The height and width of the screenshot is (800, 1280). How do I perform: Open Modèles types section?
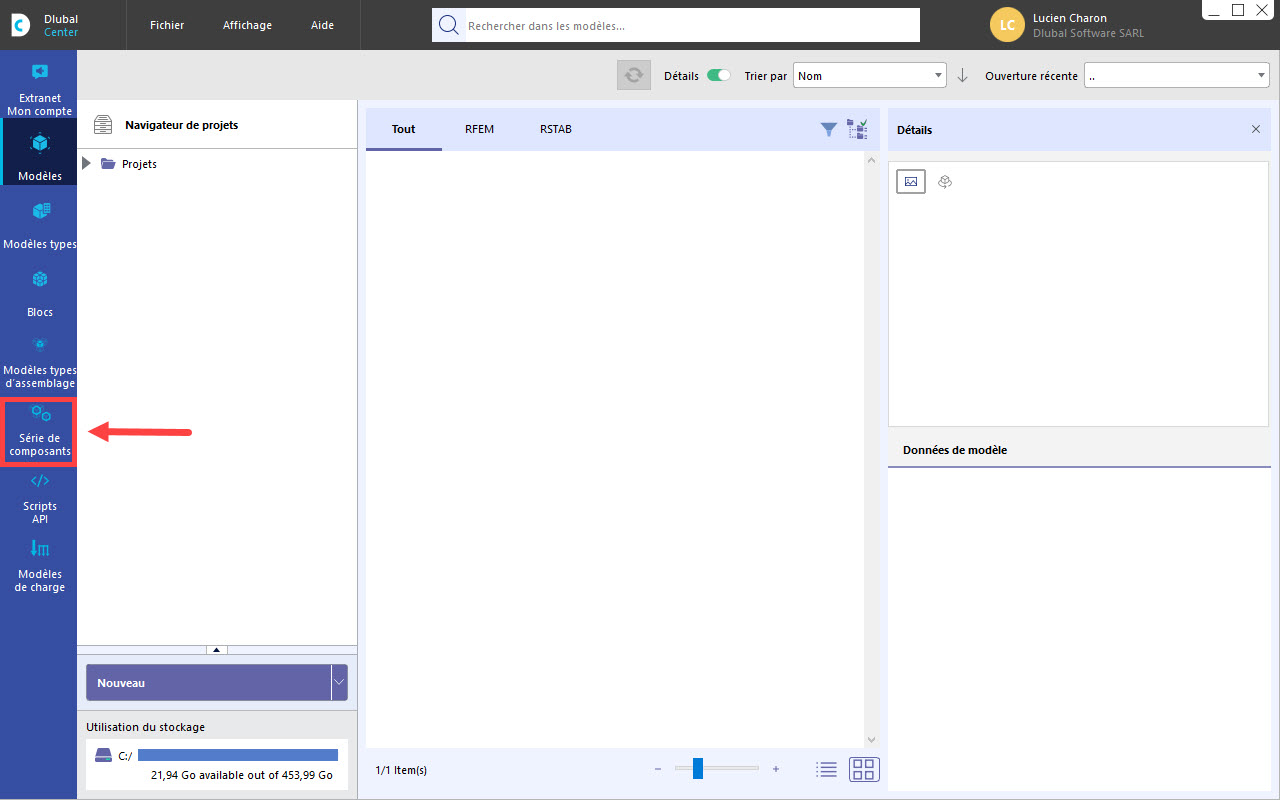click(x=39, y=224)
